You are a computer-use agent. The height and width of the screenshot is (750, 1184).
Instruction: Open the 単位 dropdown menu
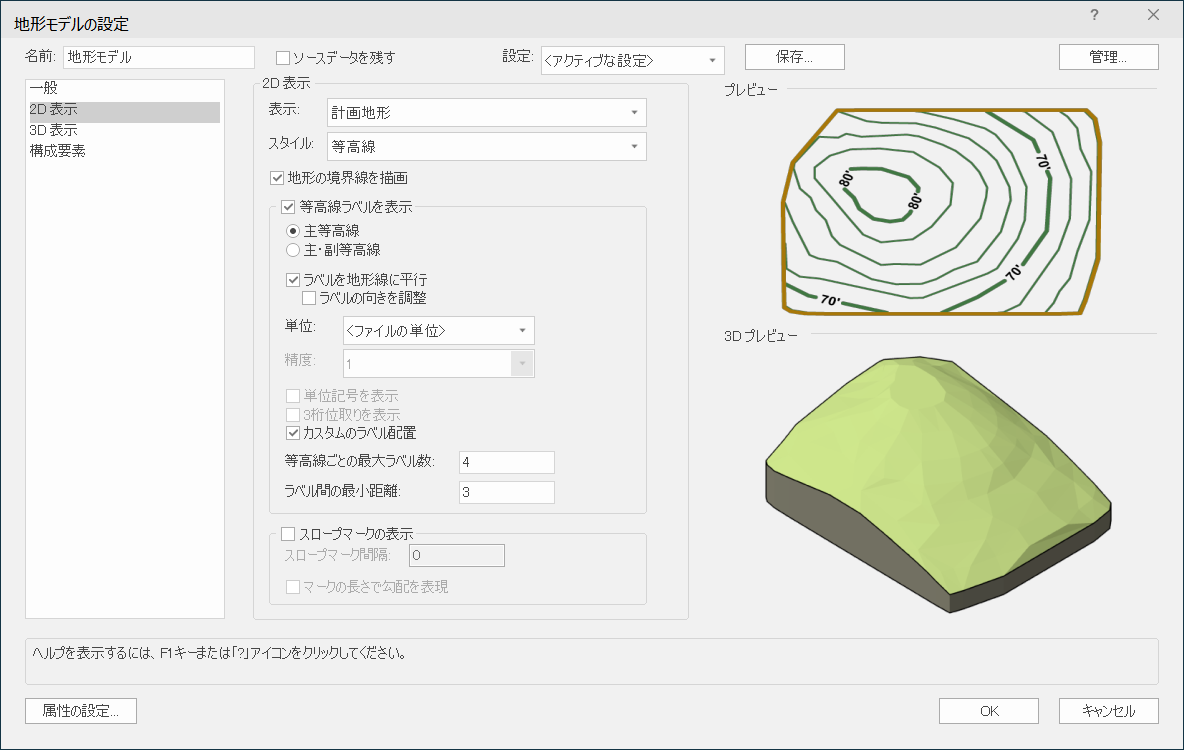pos(438,330)
